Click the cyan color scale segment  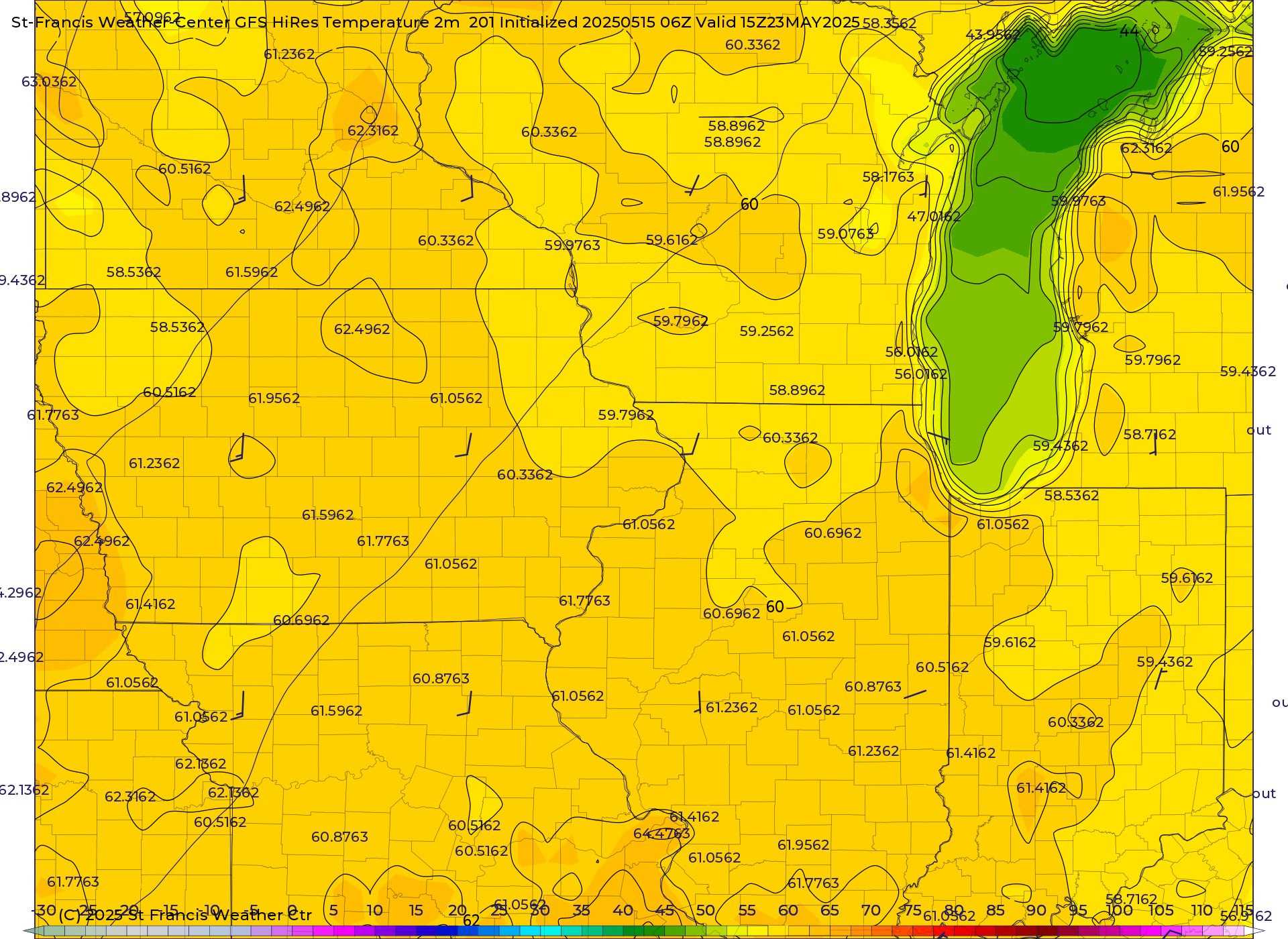(550, 931)
